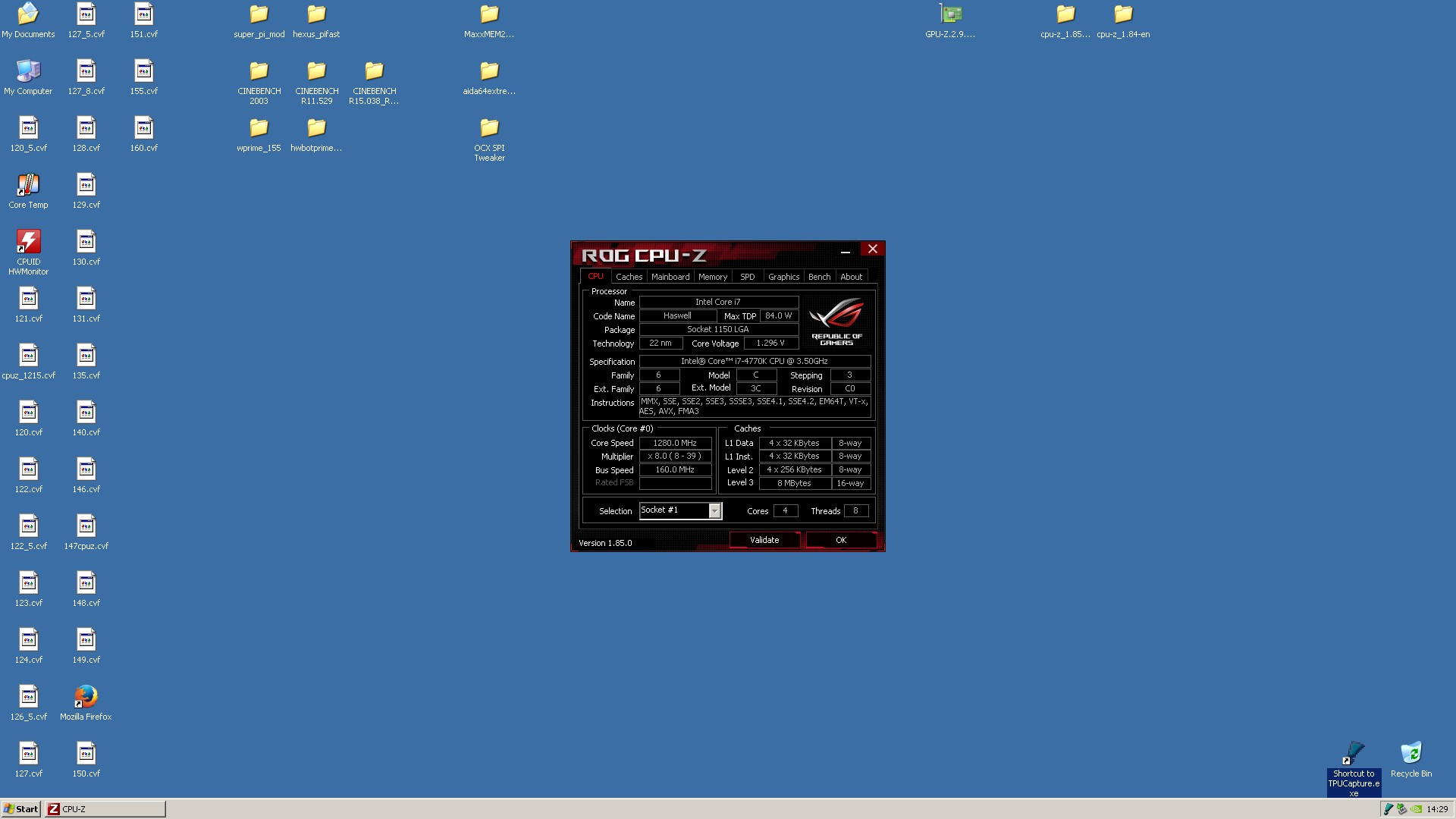Image resolution: width=1456 pixels, height=819 pixels.
Task: Switch to the Mainboard tab
Action: point(670,277)
